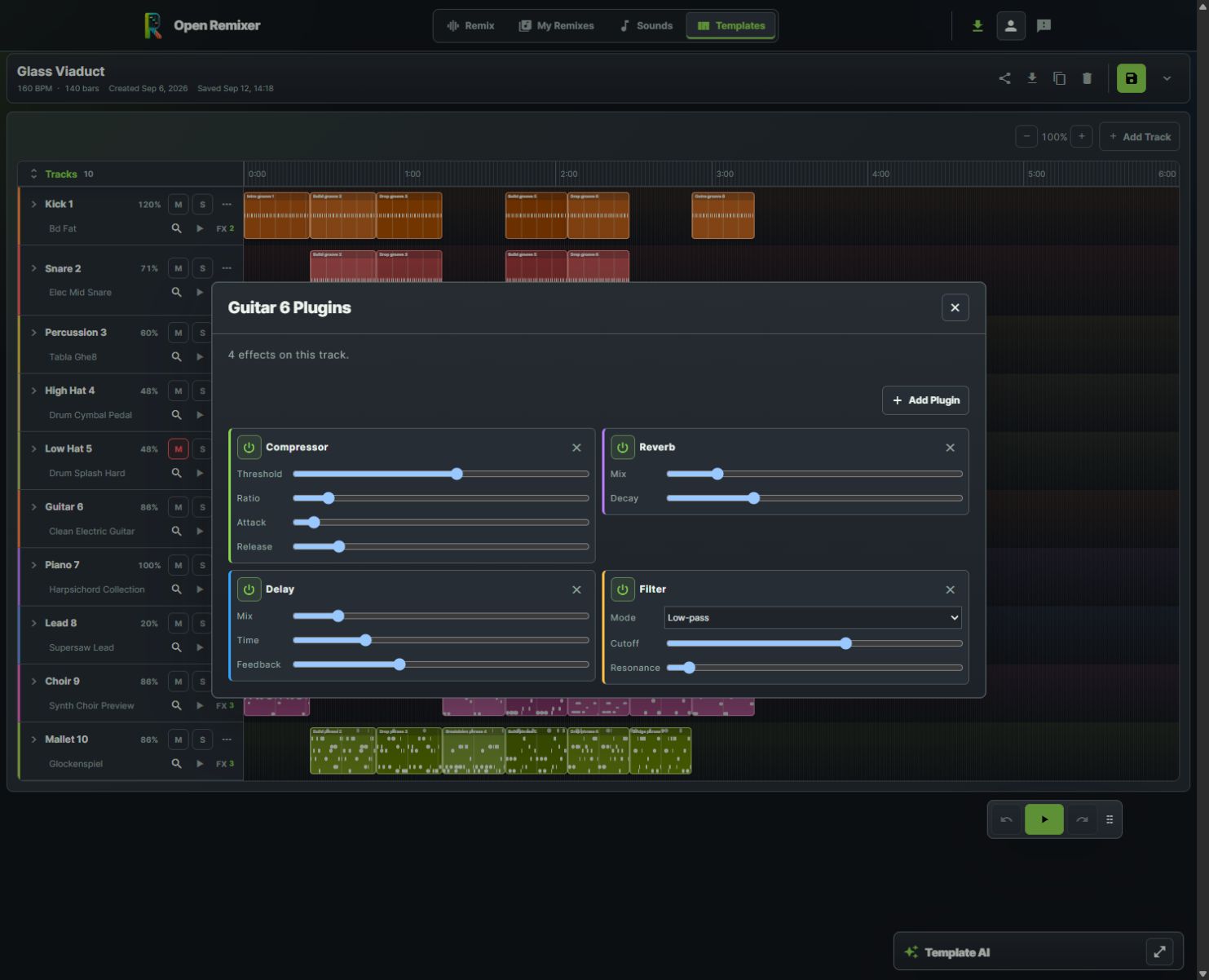Viewport: 1209px width, 980px height.
Task: Zoom out the timeline with minus
Action: pos(1026,137)
